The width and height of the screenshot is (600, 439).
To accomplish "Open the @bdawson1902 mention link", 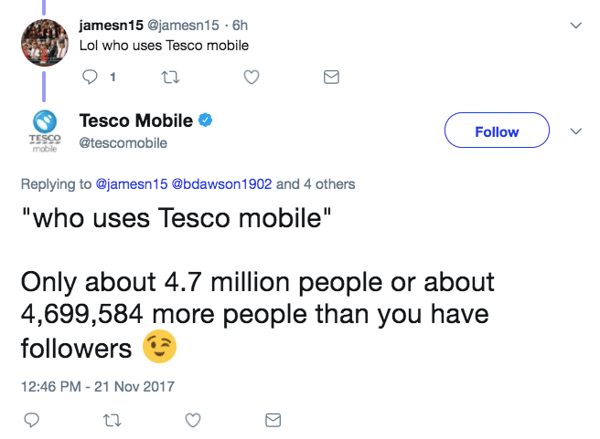I will point(222,184).
